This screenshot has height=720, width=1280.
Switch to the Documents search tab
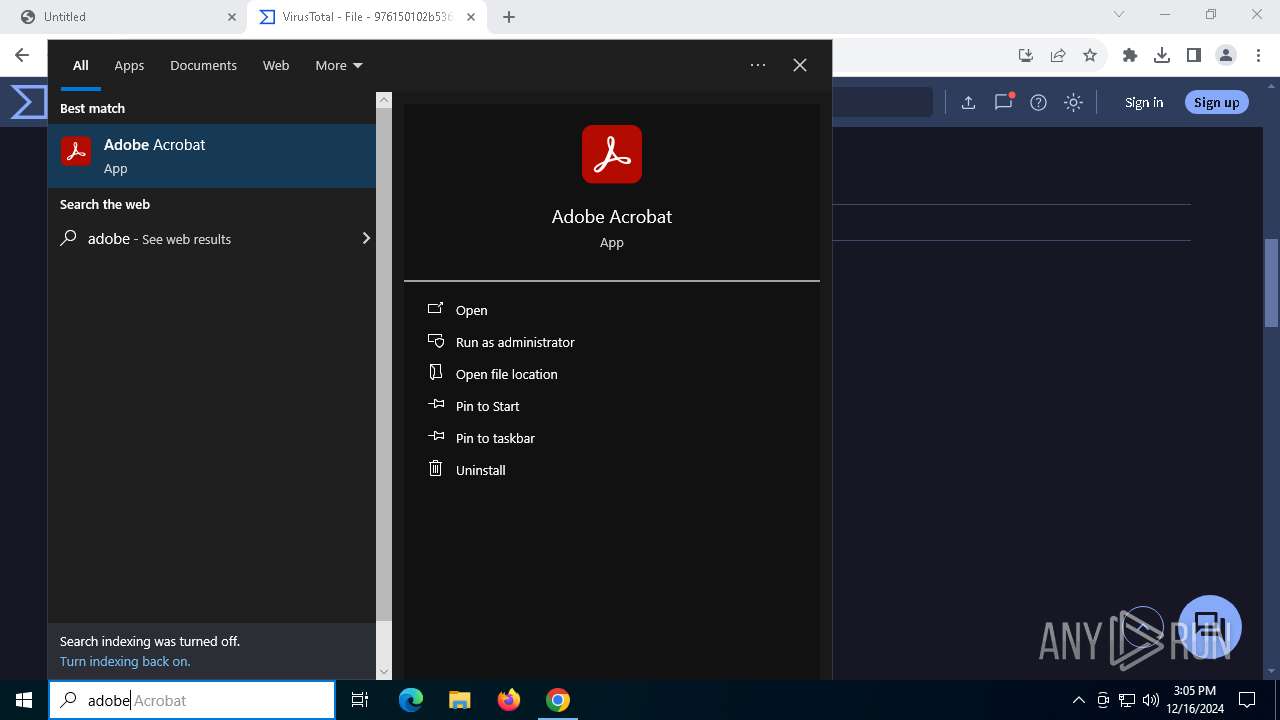tap(203, 65)
